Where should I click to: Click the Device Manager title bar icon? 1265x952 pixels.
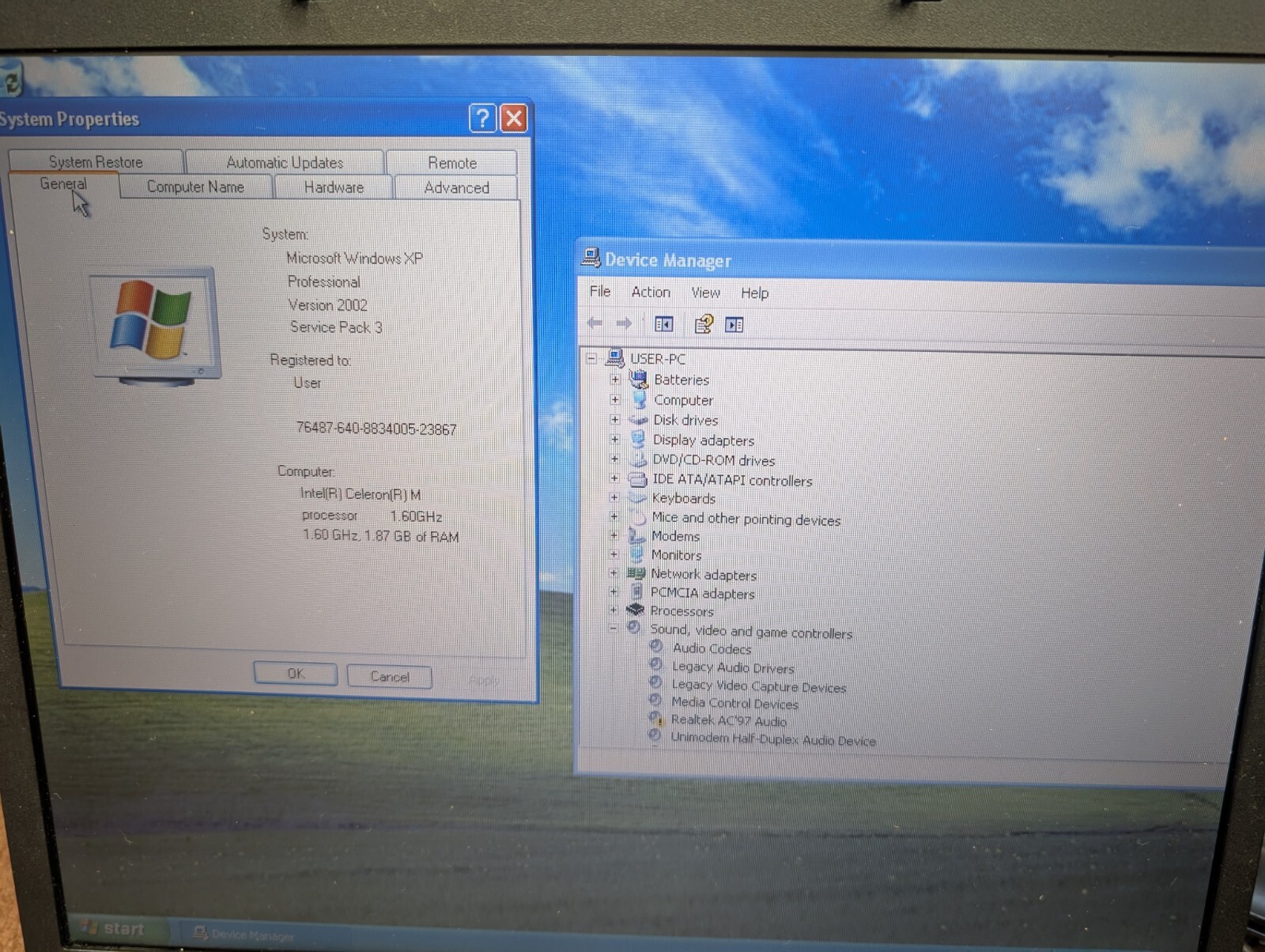tap(591, 258)
